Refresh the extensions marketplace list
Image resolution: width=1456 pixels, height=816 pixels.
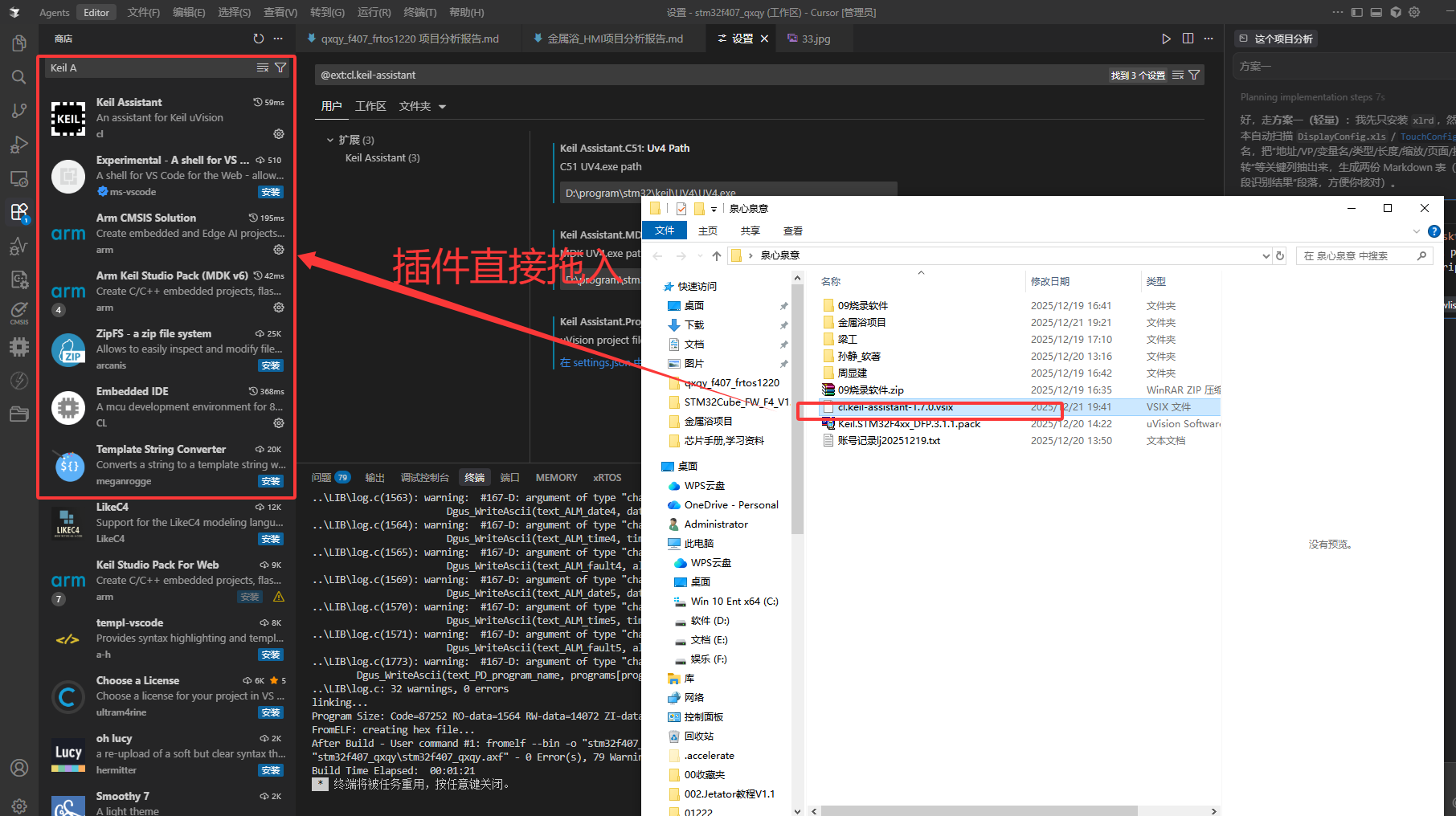click(258, 39)
